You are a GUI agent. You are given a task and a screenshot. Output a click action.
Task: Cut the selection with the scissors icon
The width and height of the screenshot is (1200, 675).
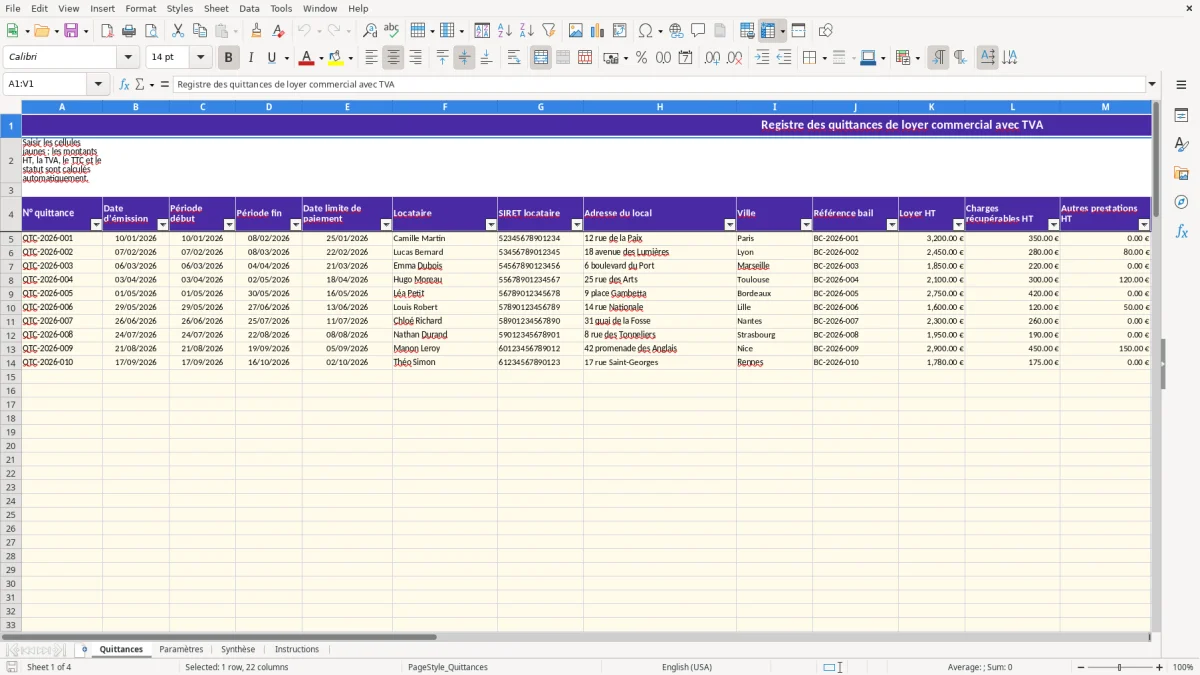(x=178, y=31)
